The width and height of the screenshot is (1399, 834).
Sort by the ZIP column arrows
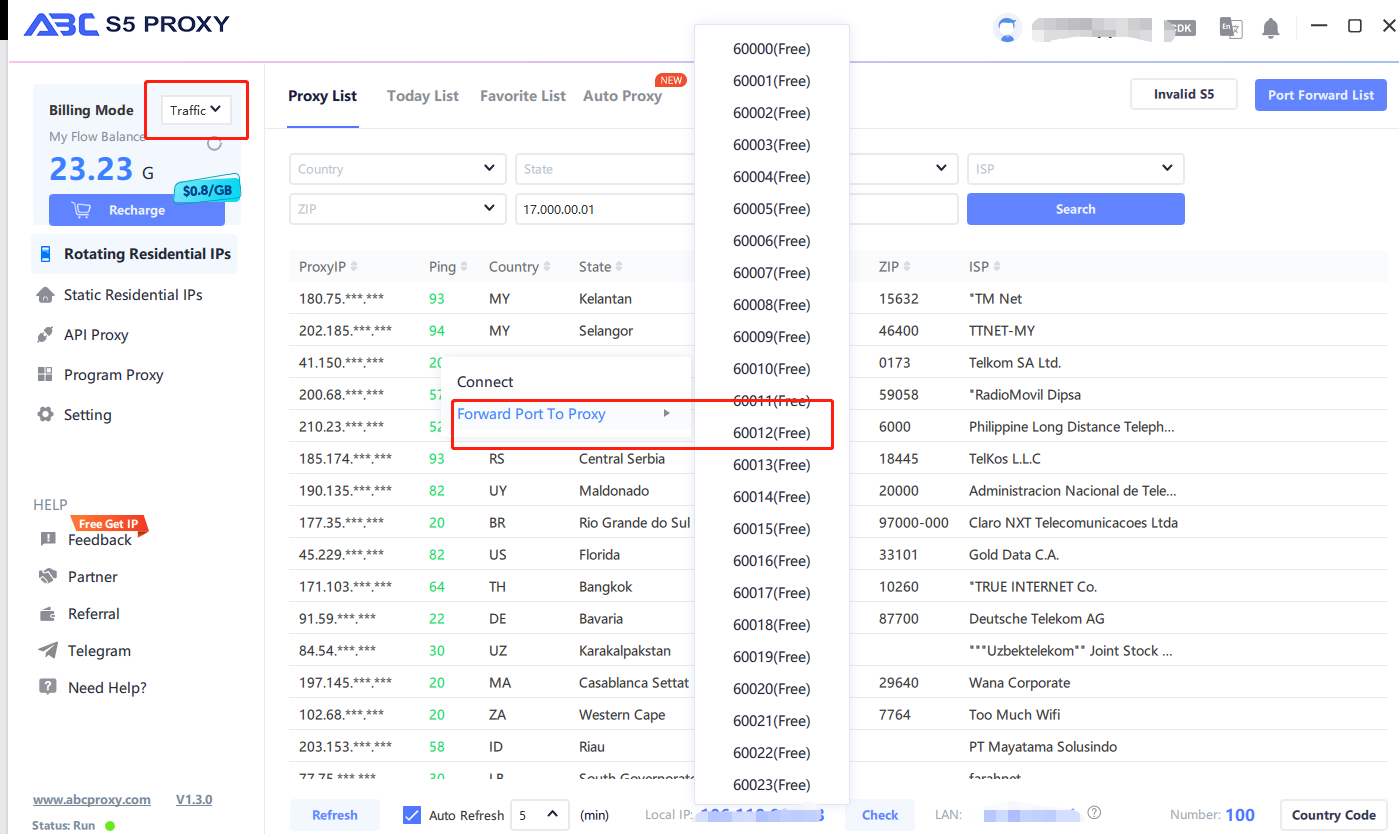907,267
